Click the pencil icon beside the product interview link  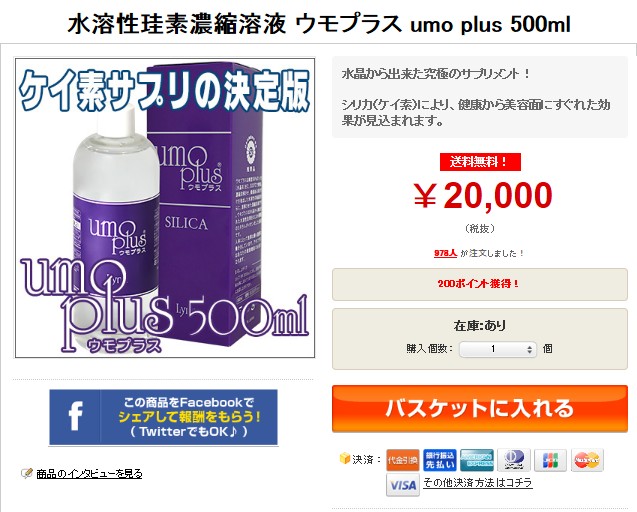27,473
